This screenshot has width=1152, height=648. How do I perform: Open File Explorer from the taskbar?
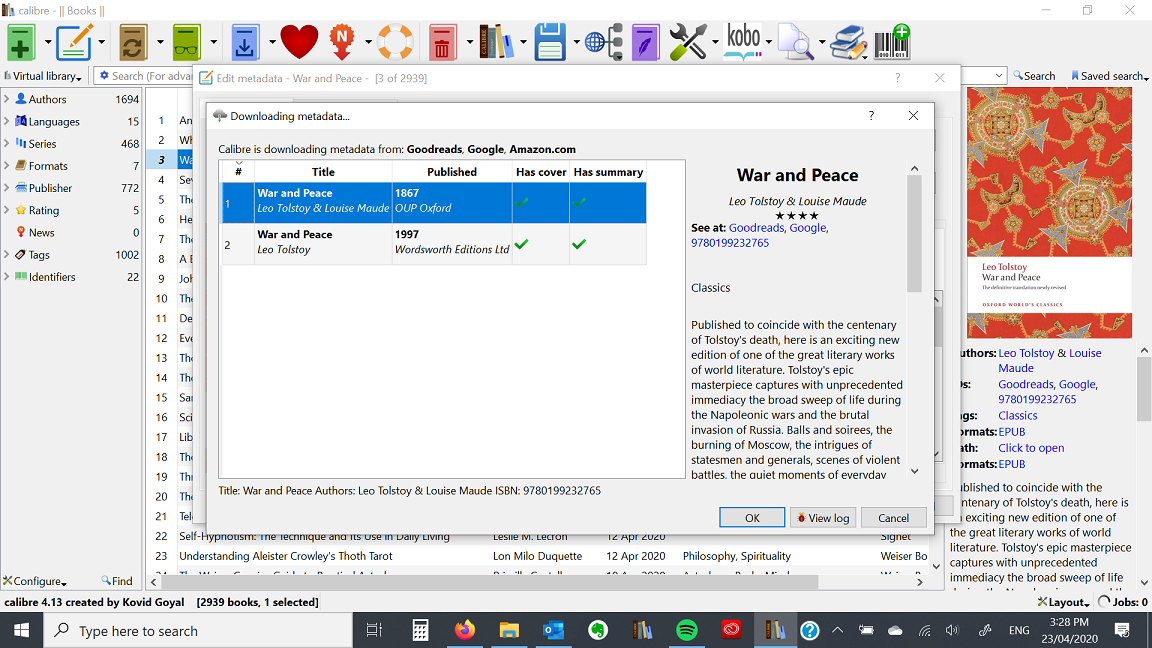pos(508,630)
